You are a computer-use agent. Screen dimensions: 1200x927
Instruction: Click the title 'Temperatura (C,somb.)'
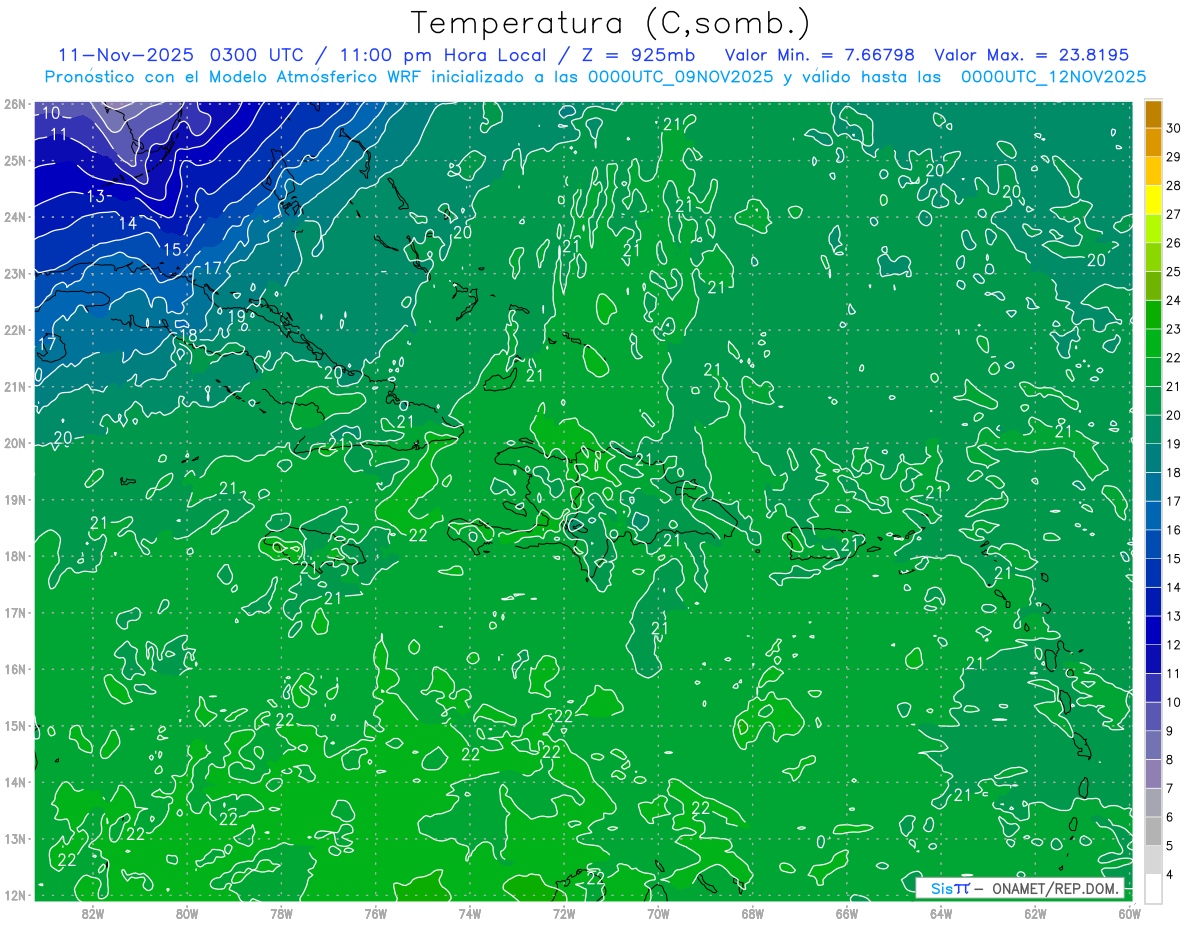[612, 23]
